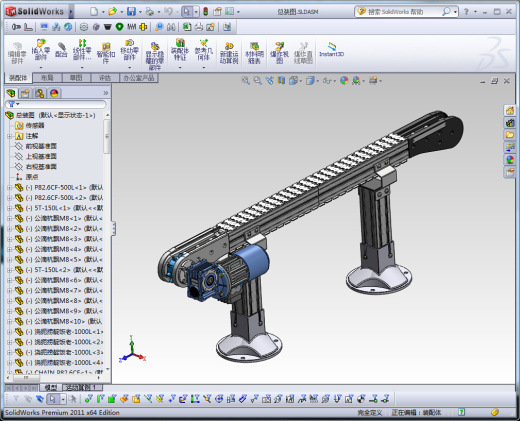Click the Zoom to Fit magnifier icon
520x421 pixels.
[x=246, y=80]
